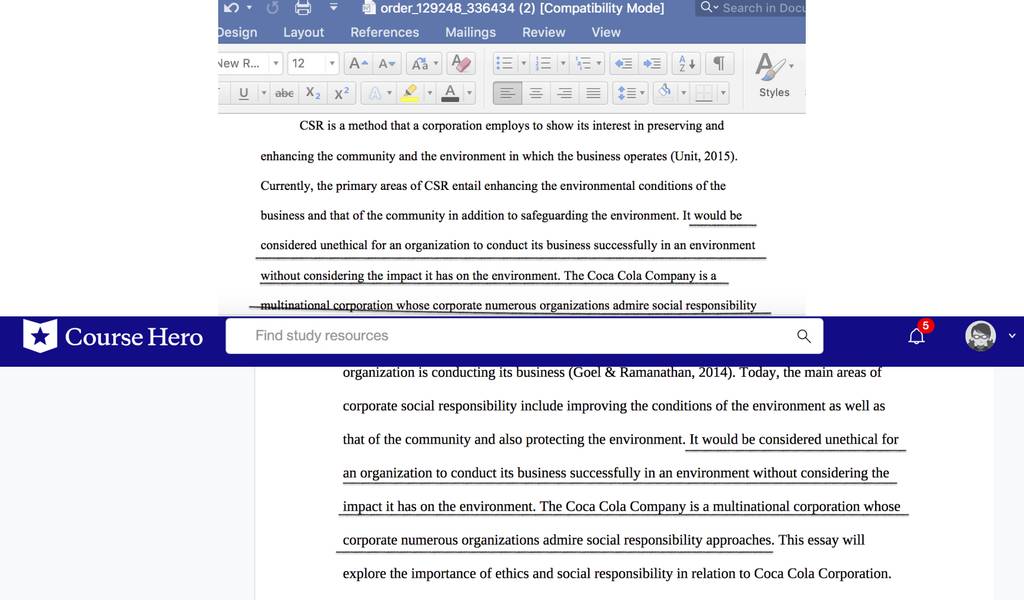Center the paragraph text

536,93
